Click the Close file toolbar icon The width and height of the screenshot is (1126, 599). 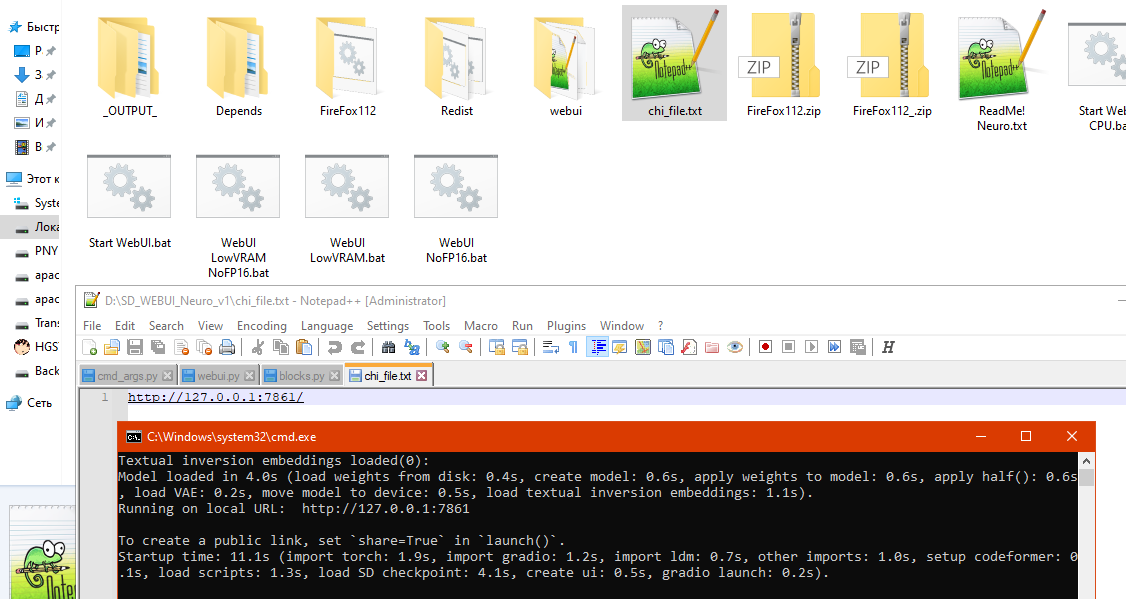[181, 348]
